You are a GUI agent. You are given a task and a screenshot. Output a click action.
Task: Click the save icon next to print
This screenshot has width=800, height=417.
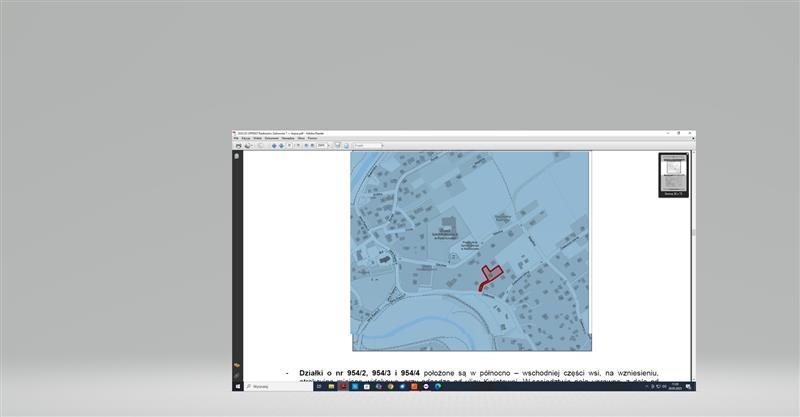247,145
